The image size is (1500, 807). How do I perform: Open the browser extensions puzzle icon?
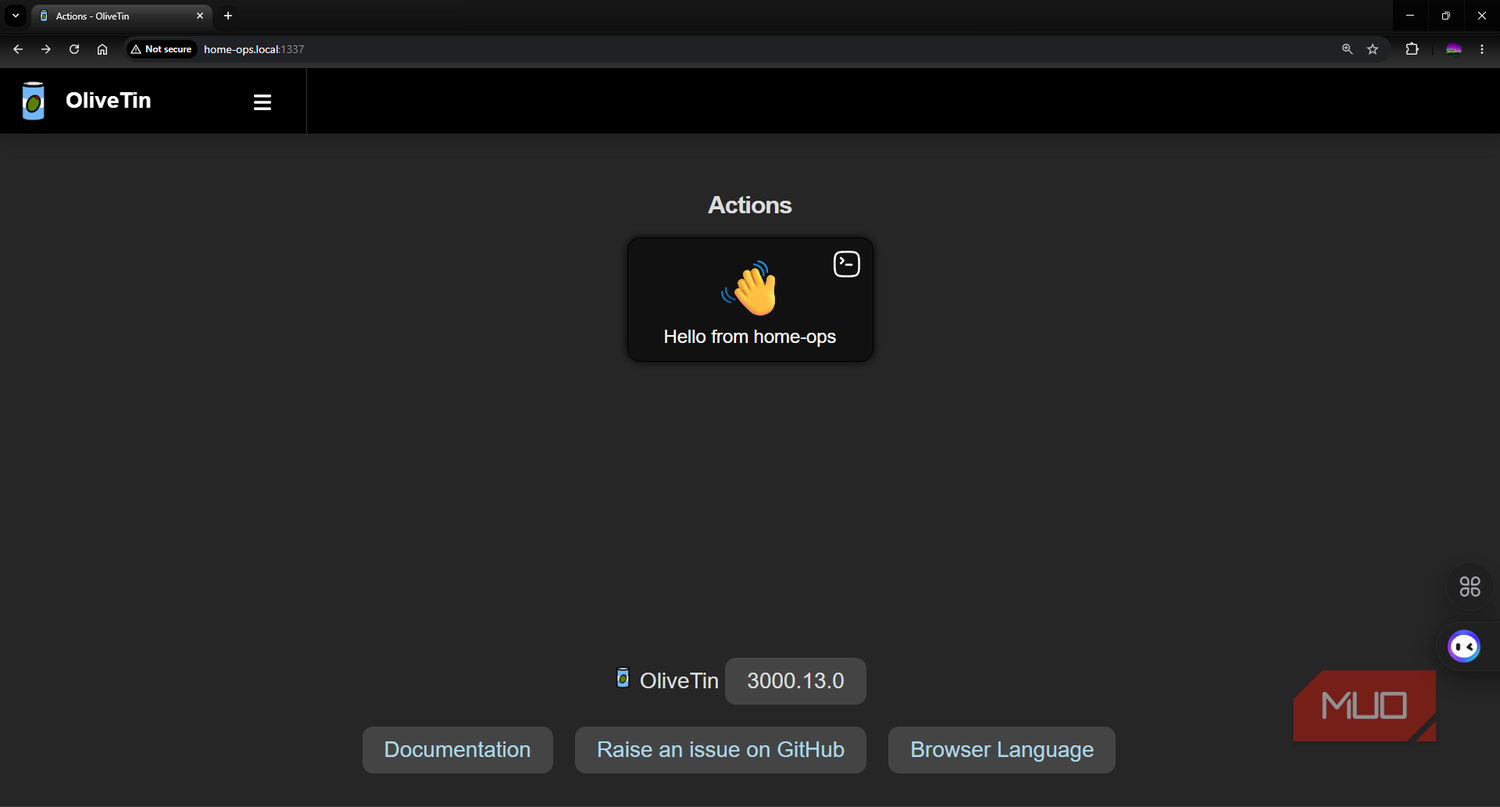(1412, 49)
